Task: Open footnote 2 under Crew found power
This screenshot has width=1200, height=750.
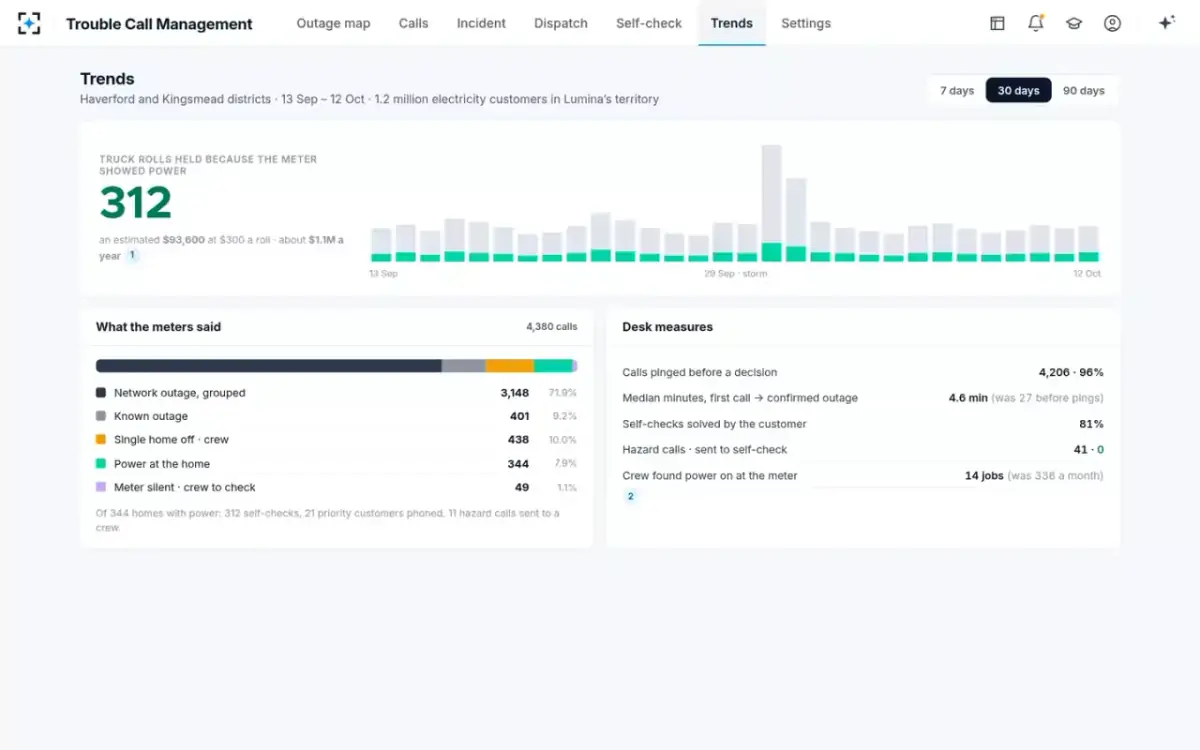Action: (630, 496)
